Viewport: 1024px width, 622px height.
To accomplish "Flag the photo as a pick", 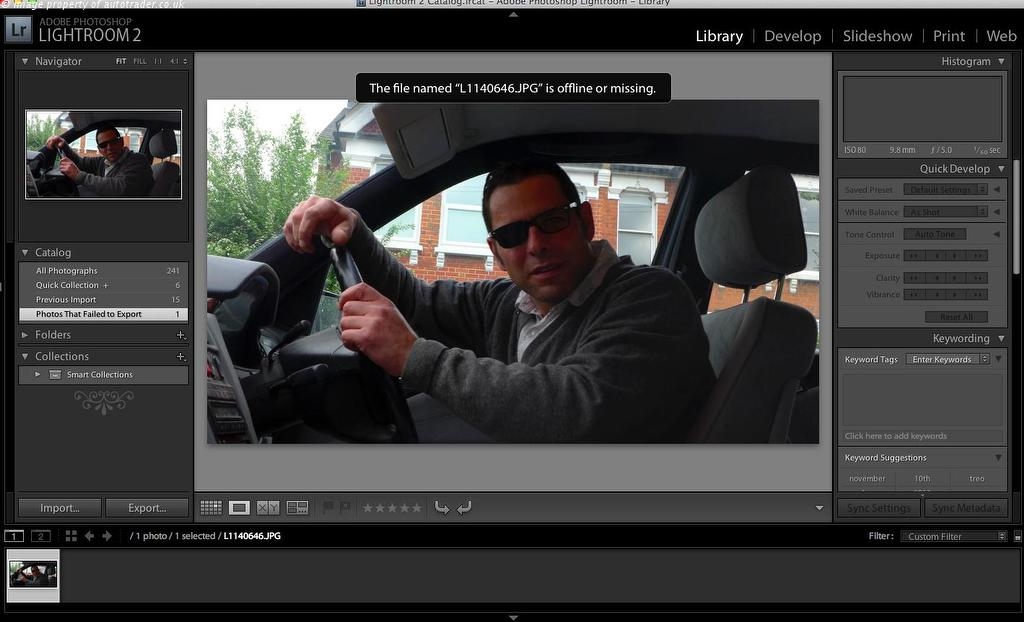I will coord(328,507).
